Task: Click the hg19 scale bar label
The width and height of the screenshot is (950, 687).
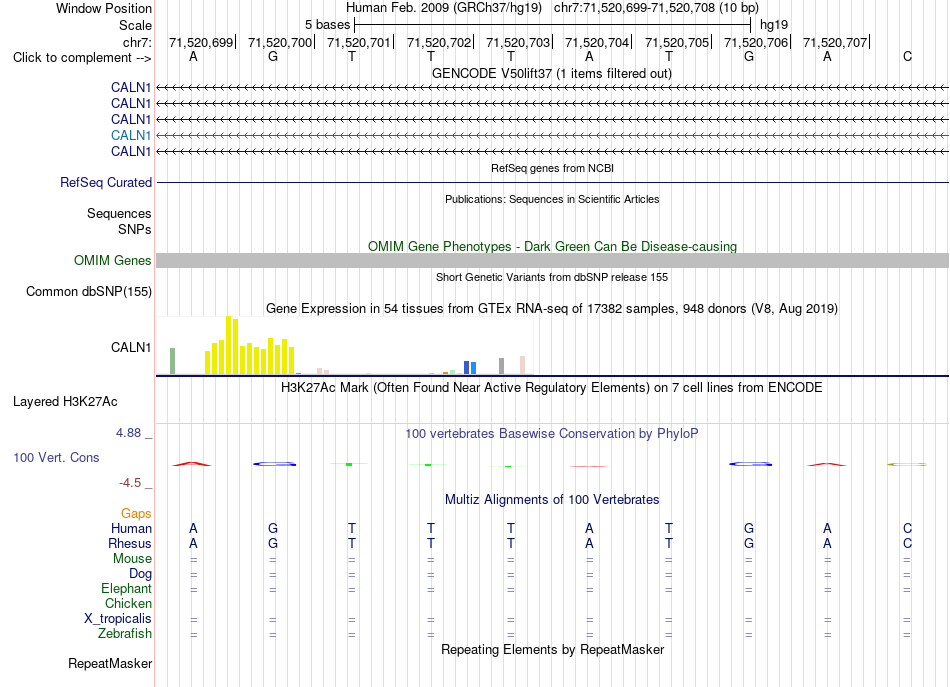Action: (x=774, y=25)
